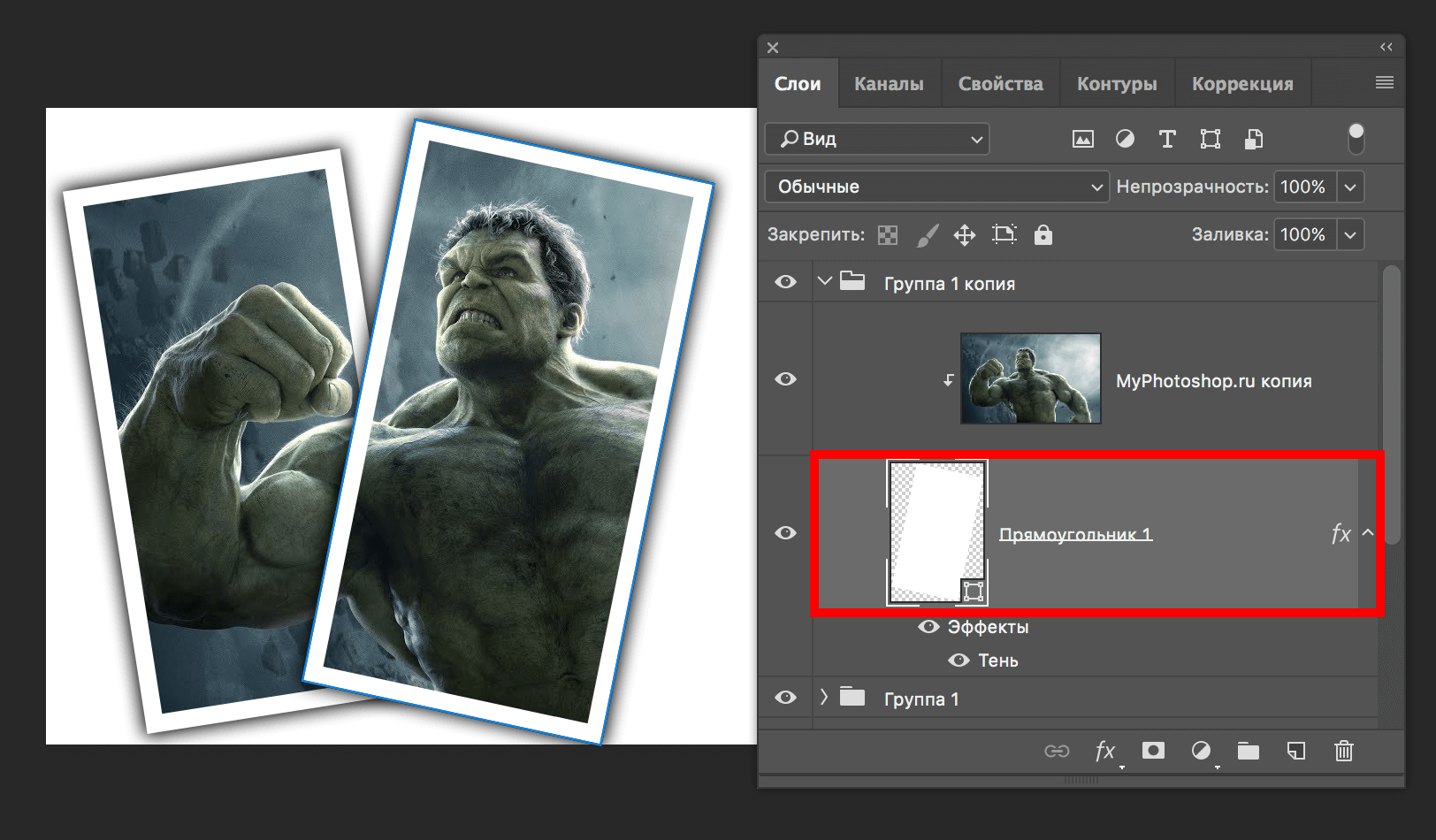
Task: Click the Заливка fill value field
Action: [1303, 234]
